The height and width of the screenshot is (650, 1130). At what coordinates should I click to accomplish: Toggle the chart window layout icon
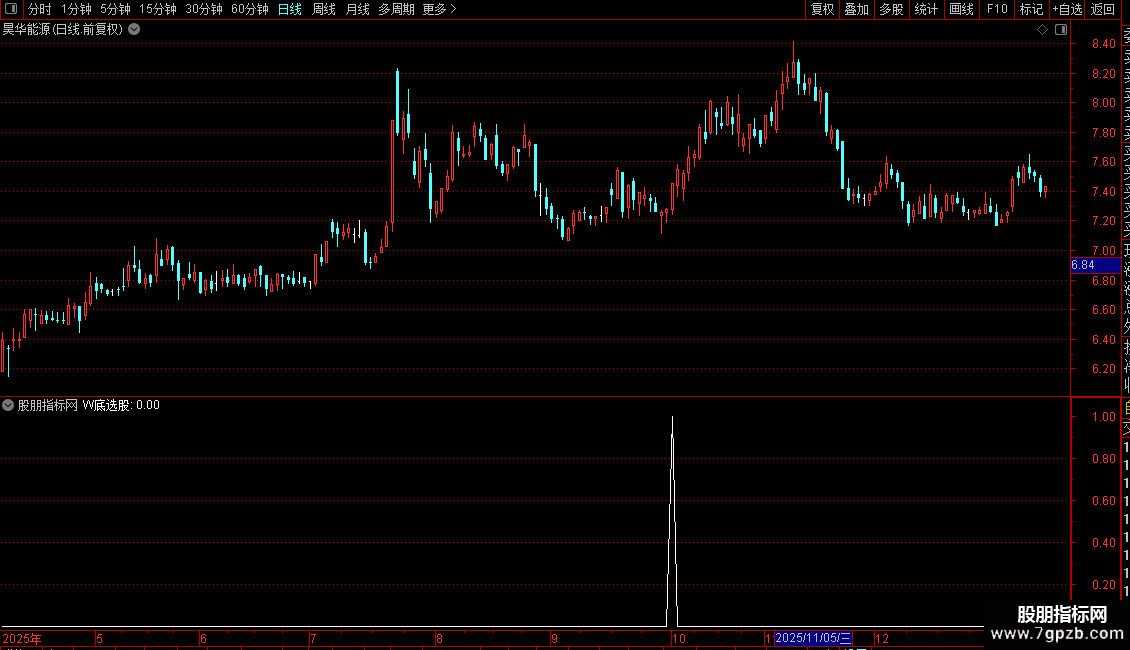(x=1061, y=30)
